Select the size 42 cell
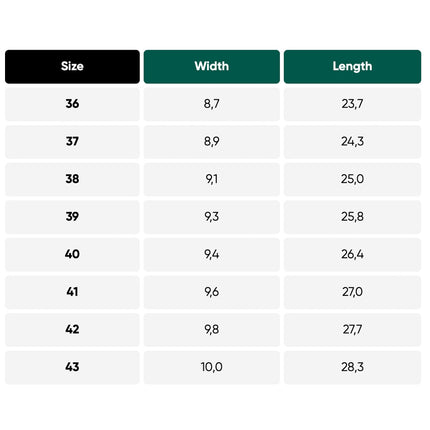 pos(72,330)
